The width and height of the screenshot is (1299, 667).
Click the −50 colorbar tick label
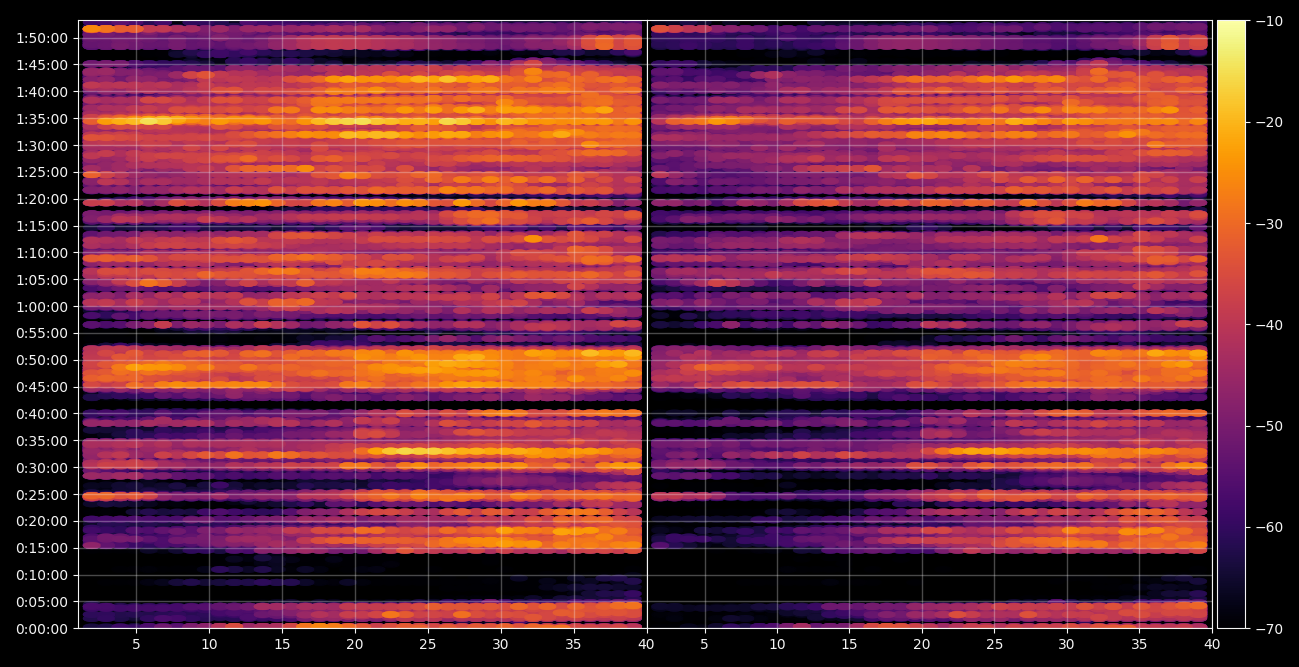pyautogui.click(x=1269, y=426)
